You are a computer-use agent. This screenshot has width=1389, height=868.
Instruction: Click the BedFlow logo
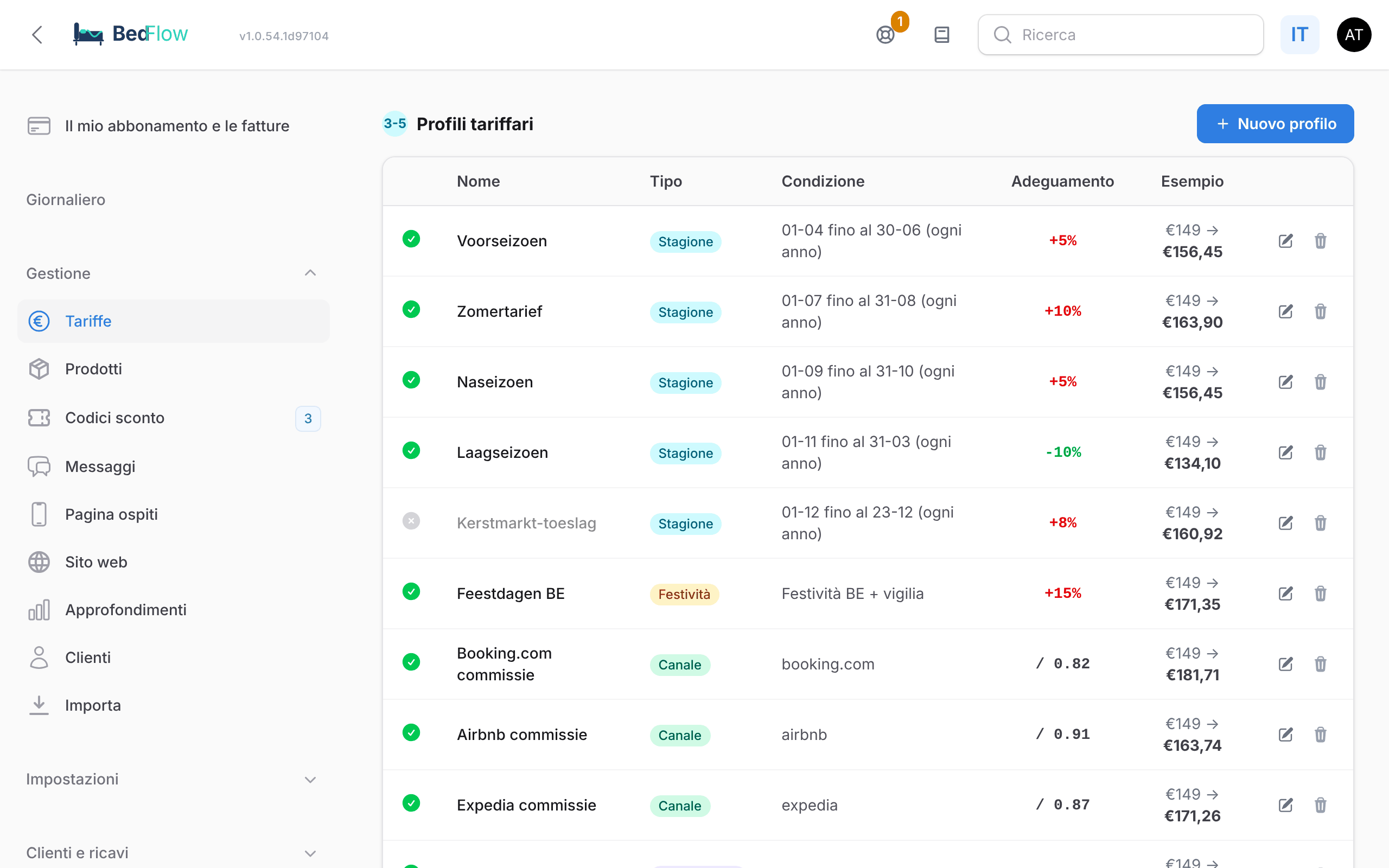[x=131, y=34]
